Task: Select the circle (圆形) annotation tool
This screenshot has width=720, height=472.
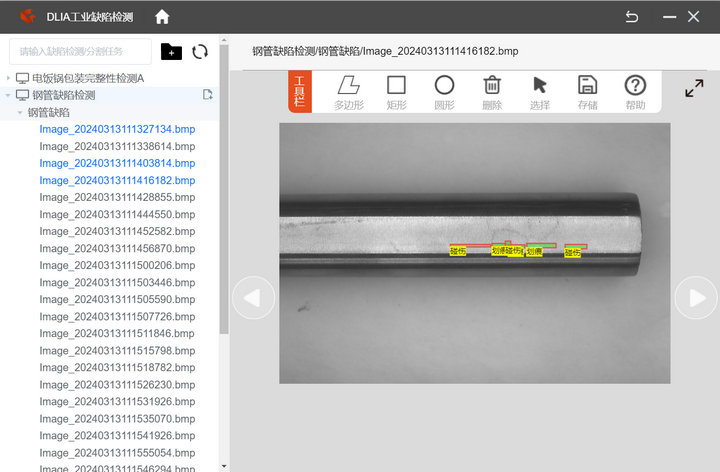Action: pyautogui.click(x=444, y=92)
